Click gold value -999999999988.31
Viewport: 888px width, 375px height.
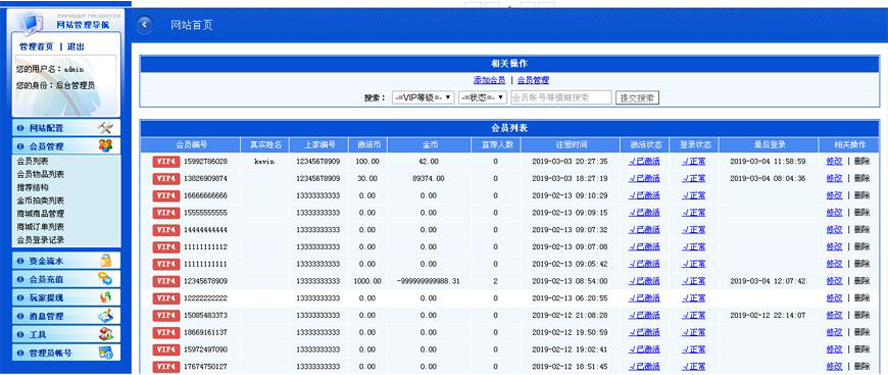coord(428,281)
